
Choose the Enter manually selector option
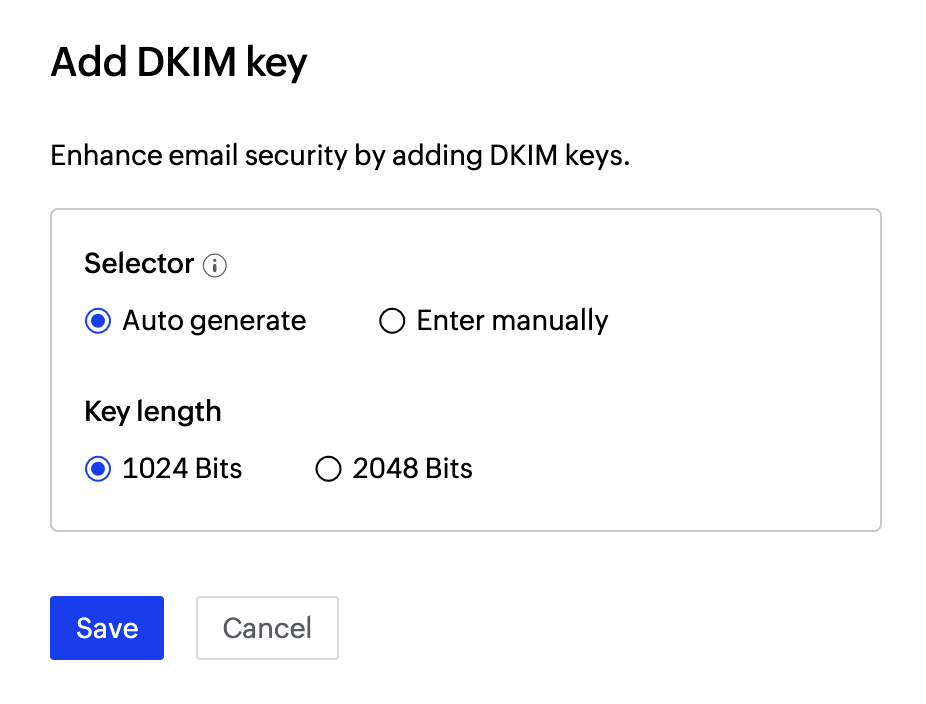(392, 321)
